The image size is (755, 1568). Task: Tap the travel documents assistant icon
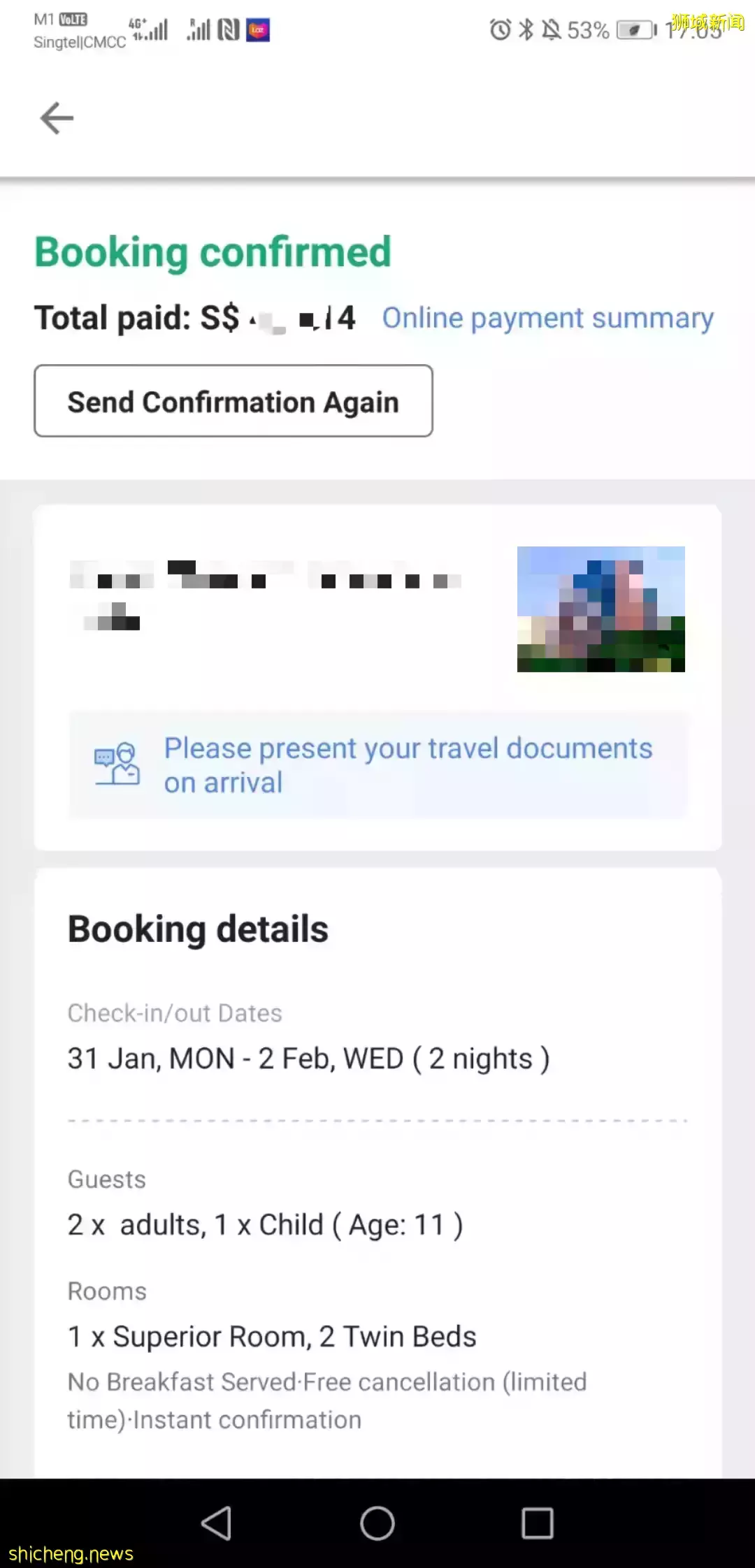pyautogui.click(x=117, y=764)
